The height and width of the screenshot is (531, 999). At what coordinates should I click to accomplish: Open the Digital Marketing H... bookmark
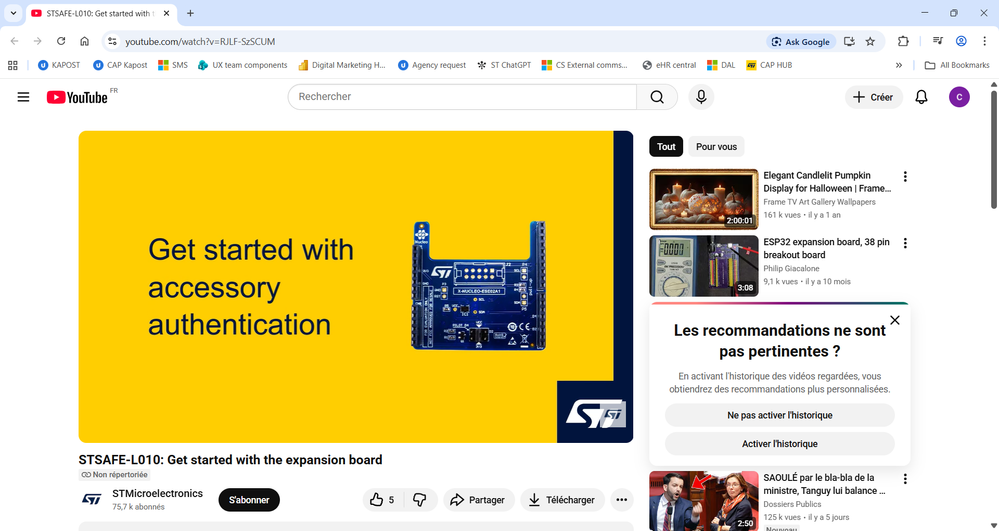click(341, 65)
